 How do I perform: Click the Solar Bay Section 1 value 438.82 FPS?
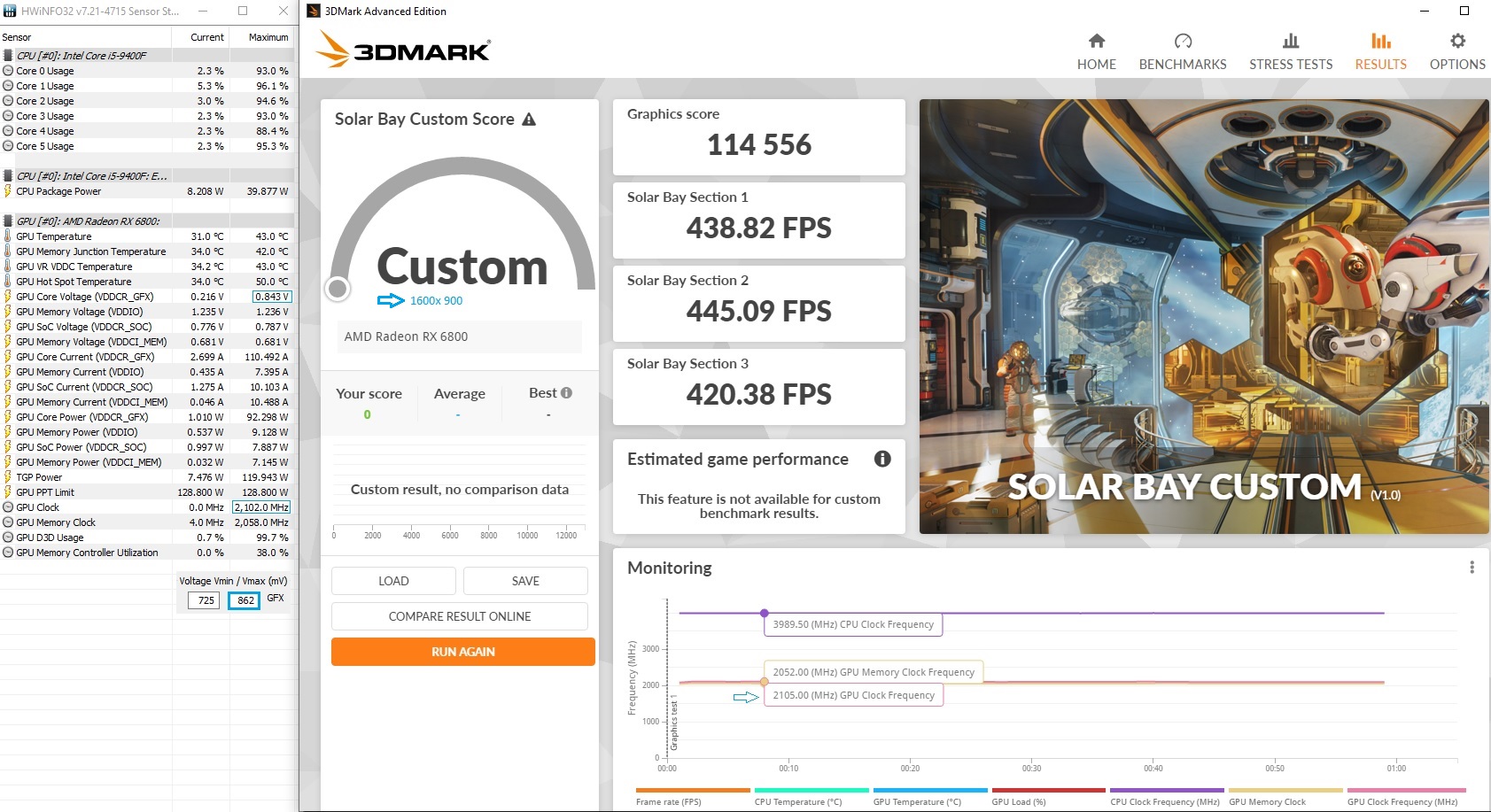tap(759, 228)
